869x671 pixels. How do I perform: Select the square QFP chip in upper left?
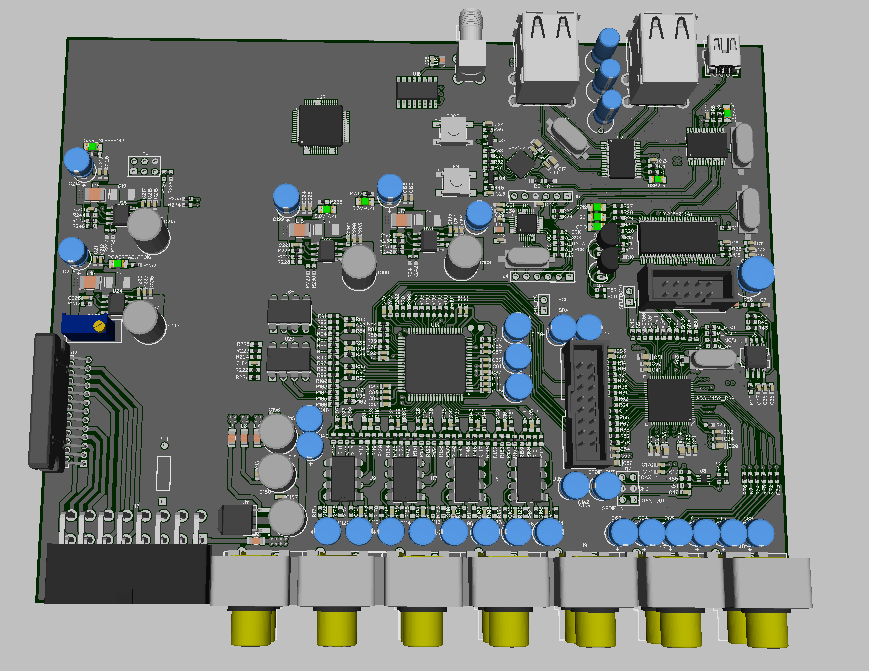pos(321,125)
